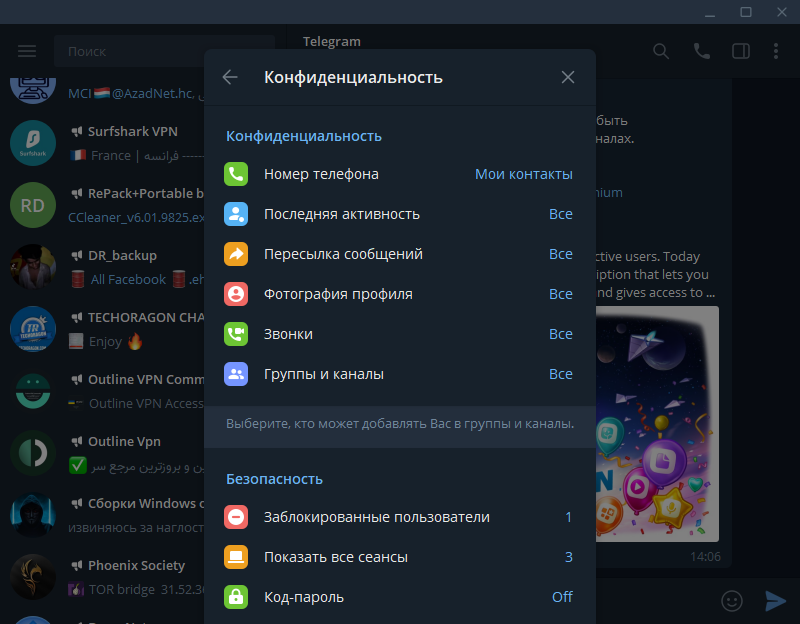Open the Outline VPN Comm chat
The image size is (800, 624).
coord(102,391)
